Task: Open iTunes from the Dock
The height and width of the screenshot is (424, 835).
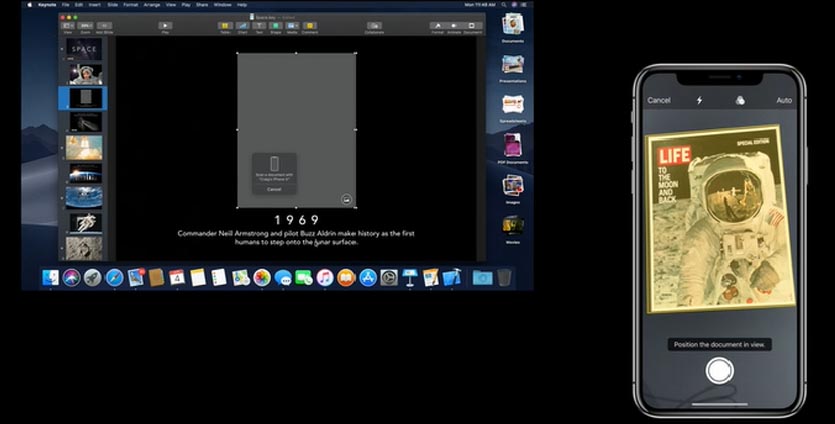Action: click(x=325, y=278)
